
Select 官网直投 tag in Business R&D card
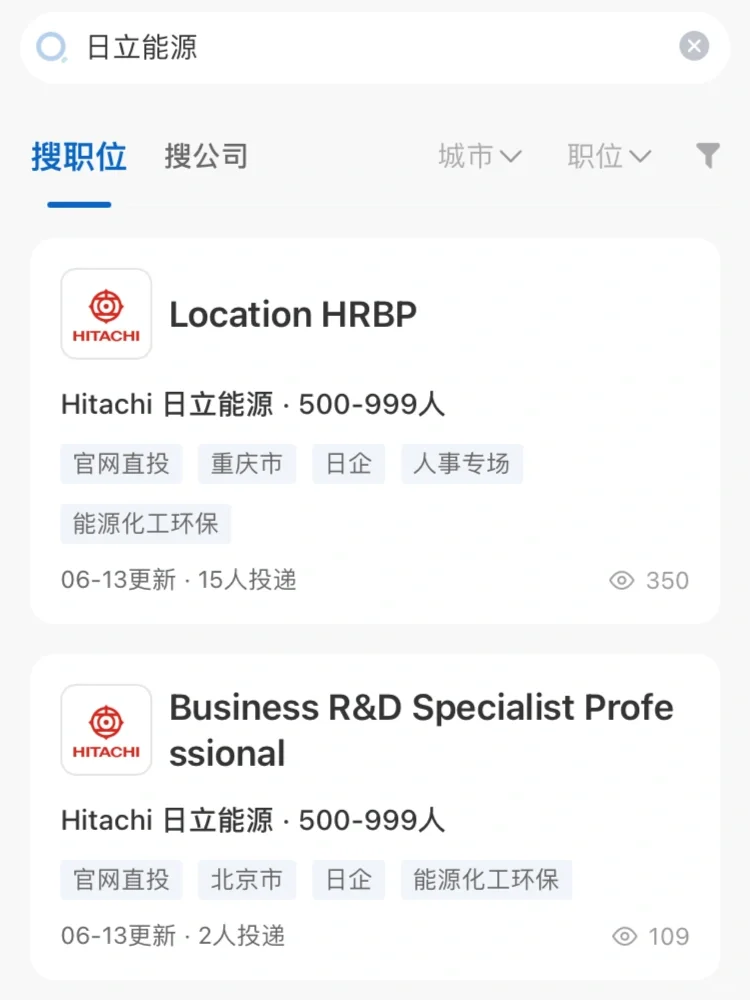pos(121,880)
